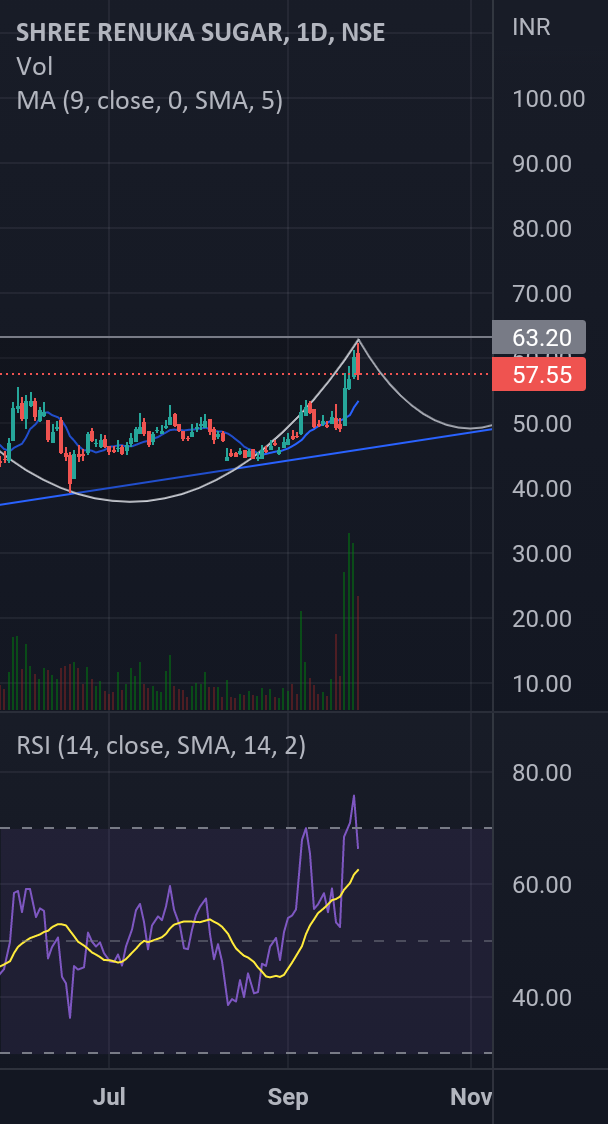Image resolution: width=608 pixels, height=1124 pixels.
Task: Click the 30.00 price axis value
Action: [542, 553]
